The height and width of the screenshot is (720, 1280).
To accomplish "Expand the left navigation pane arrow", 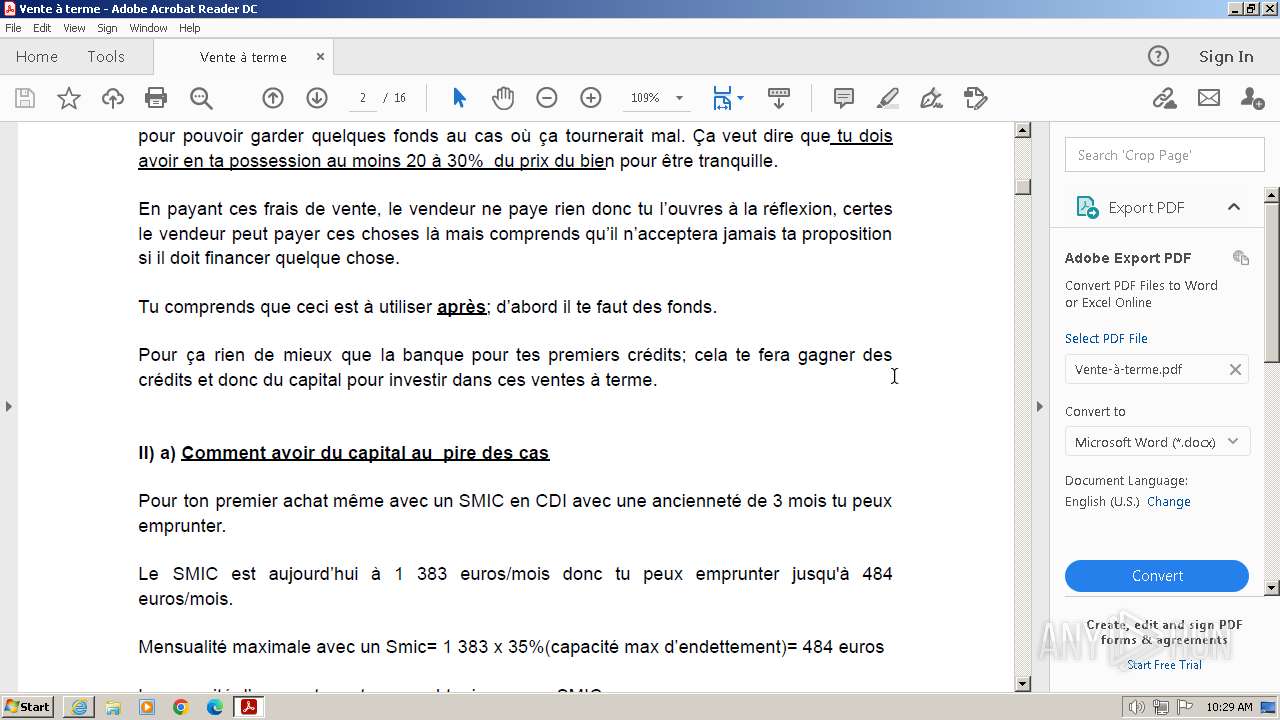I will (9, 406).
